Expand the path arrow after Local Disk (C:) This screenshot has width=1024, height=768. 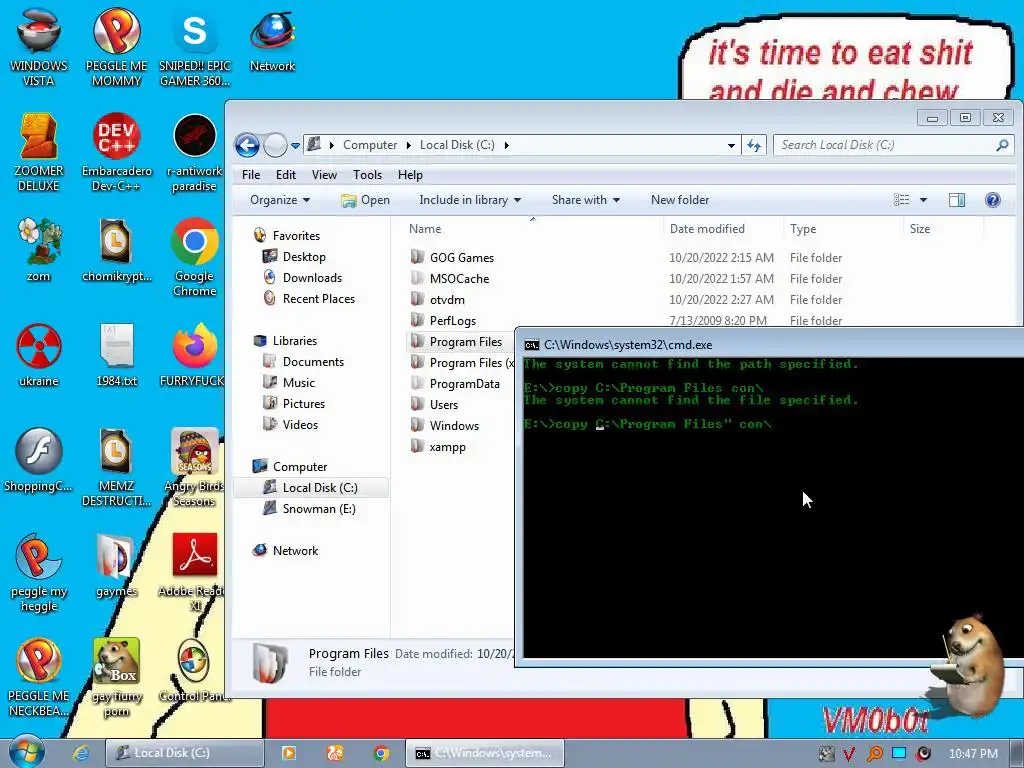[x=506, y=145]
